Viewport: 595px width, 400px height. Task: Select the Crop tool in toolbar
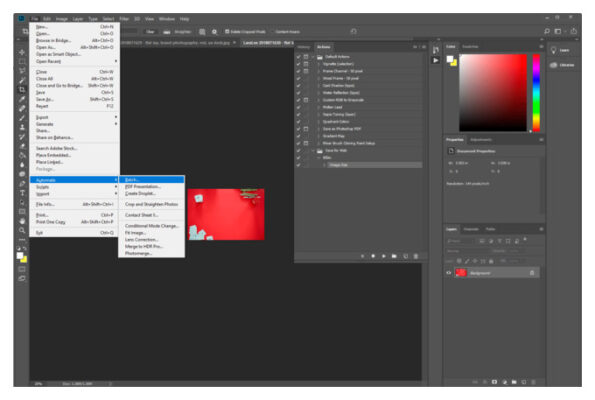point(22,90)
